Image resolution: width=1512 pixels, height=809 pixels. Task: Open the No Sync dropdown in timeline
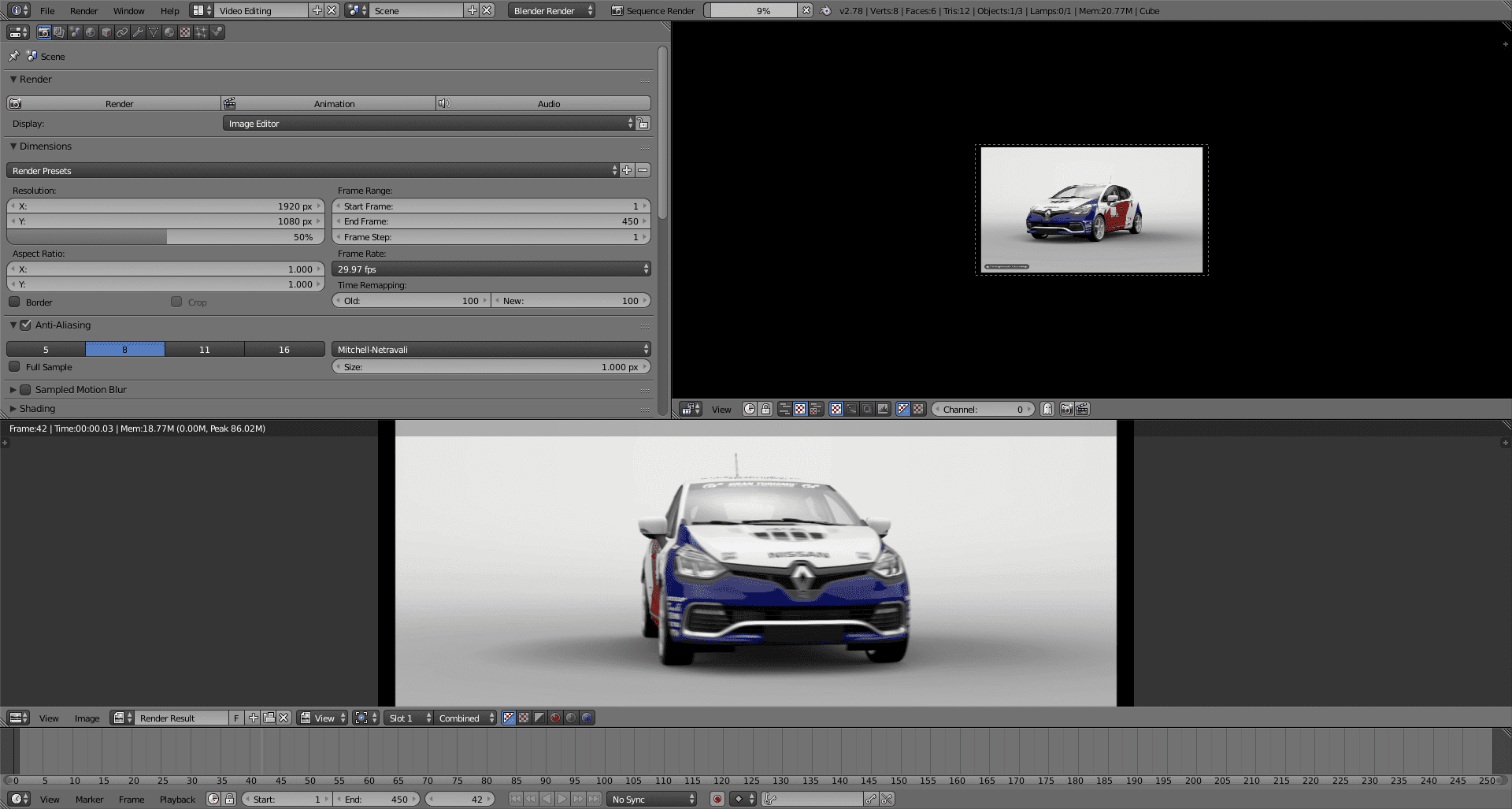(652, 799)
